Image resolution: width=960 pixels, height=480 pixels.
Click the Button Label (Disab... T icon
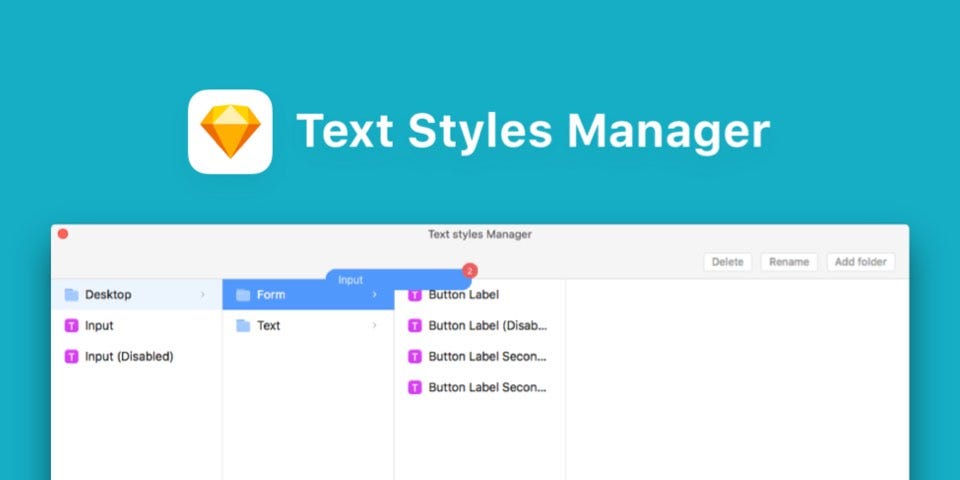pos(415,326)
